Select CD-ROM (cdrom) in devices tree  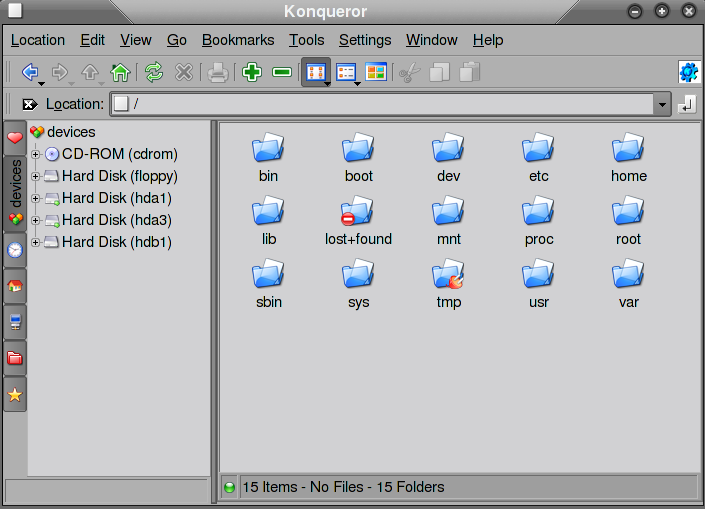[x=112, y=154]
